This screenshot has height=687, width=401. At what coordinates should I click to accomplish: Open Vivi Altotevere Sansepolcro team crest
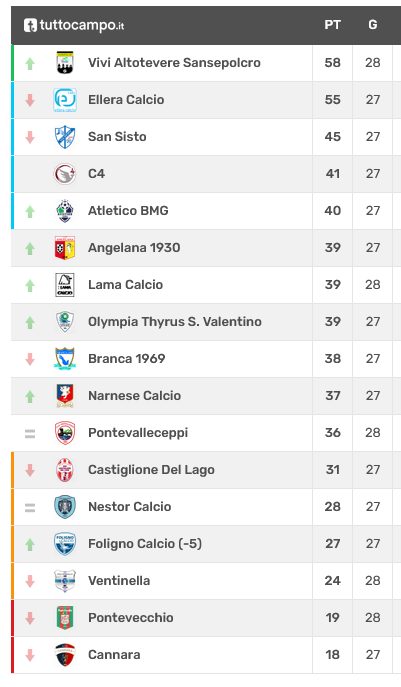65,63
